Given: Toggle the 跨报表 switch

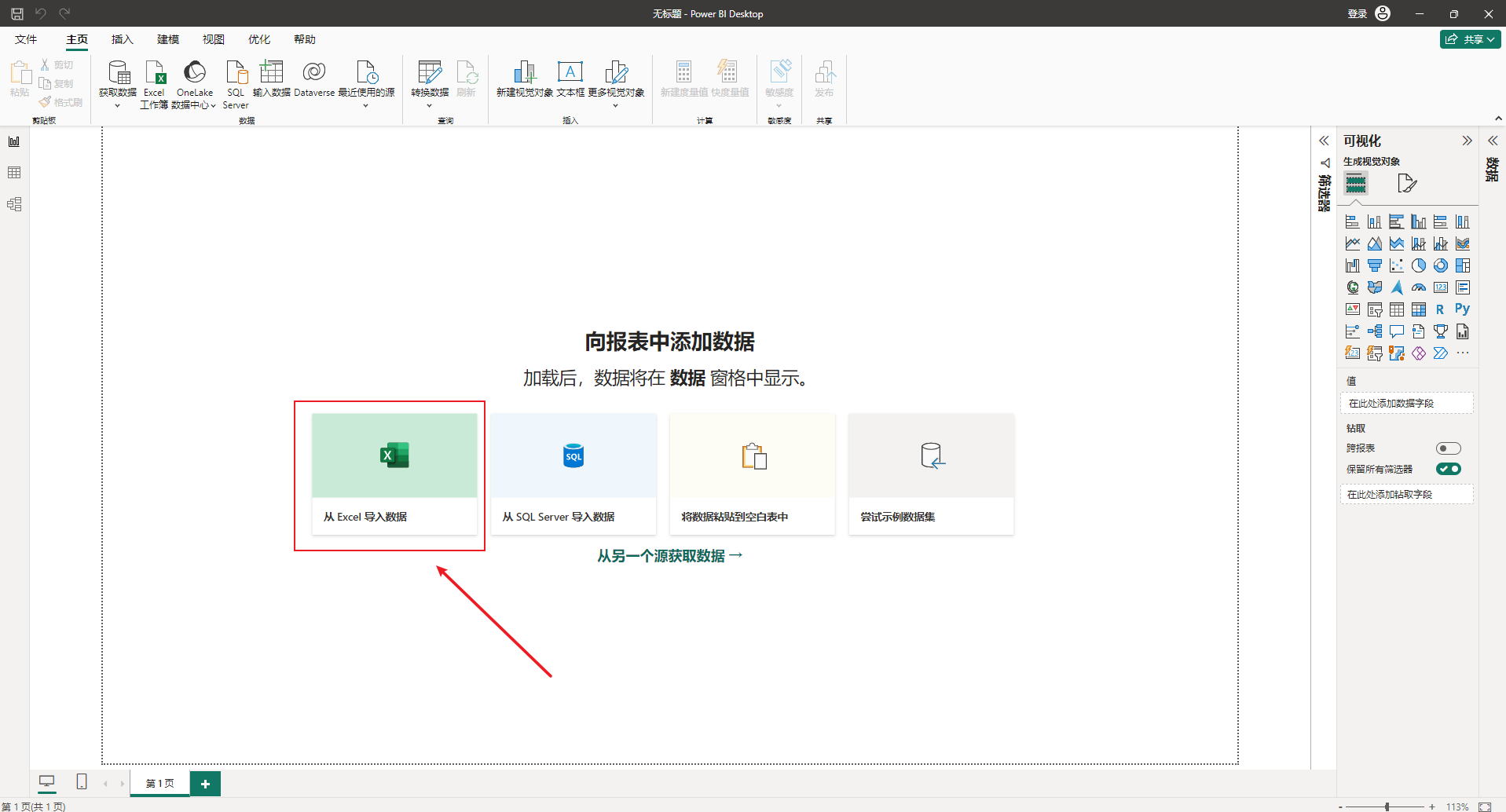Looking at the screenshot, I should point(1448,448).
